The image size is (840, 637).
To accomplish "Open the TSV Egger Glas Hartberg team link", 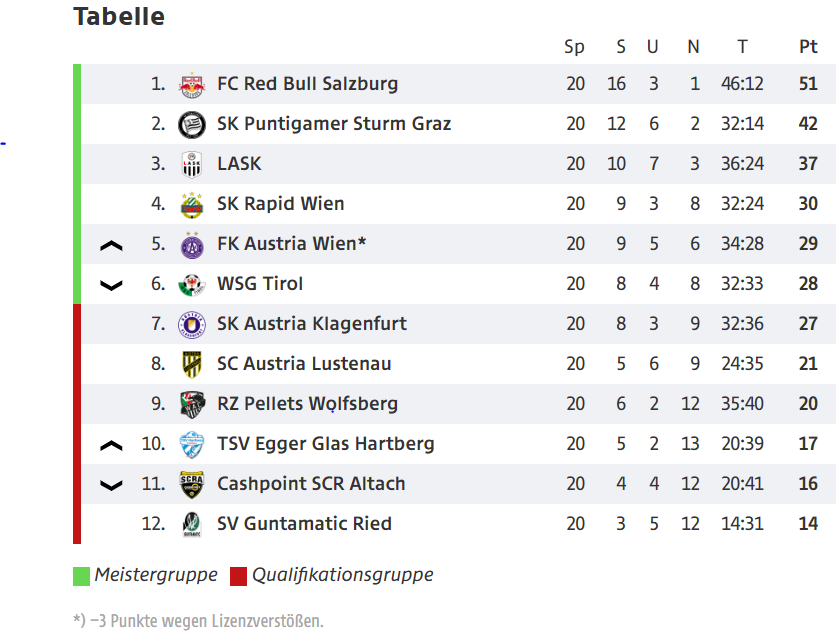I will [325, 444].
